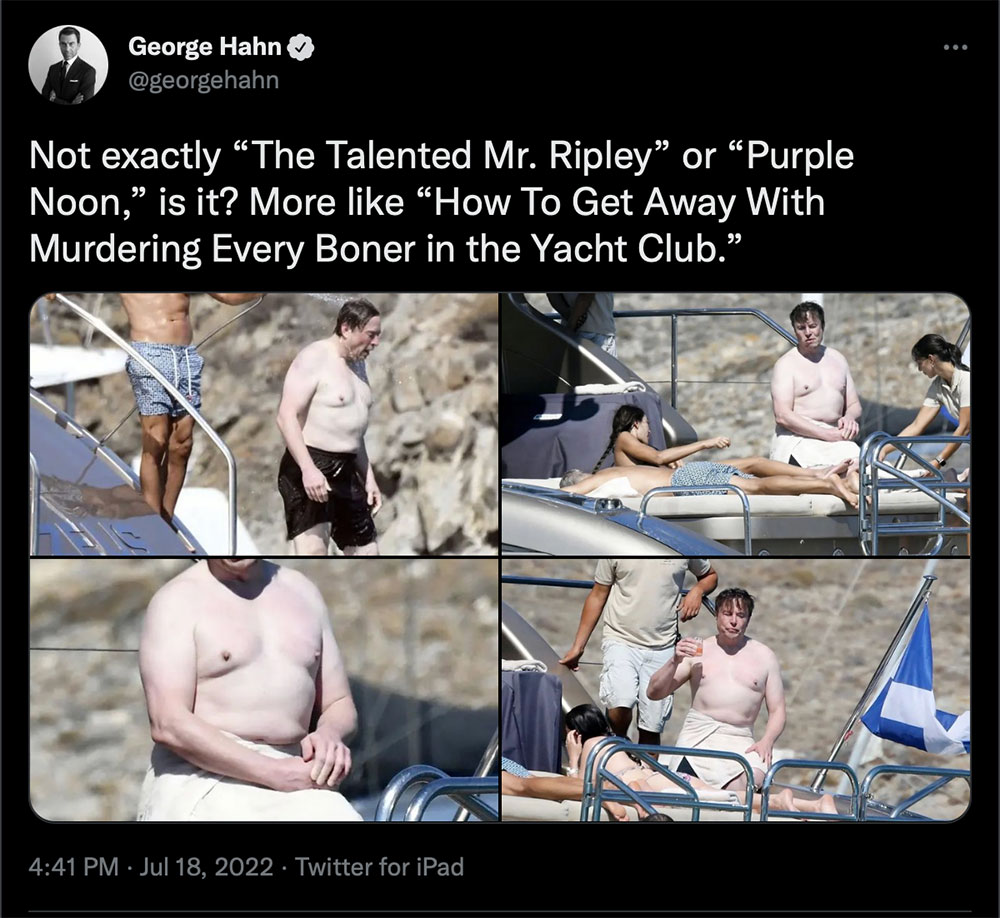Open George Hahn's profile avatar
1000x918 pixels.
[x=68, y=65]
